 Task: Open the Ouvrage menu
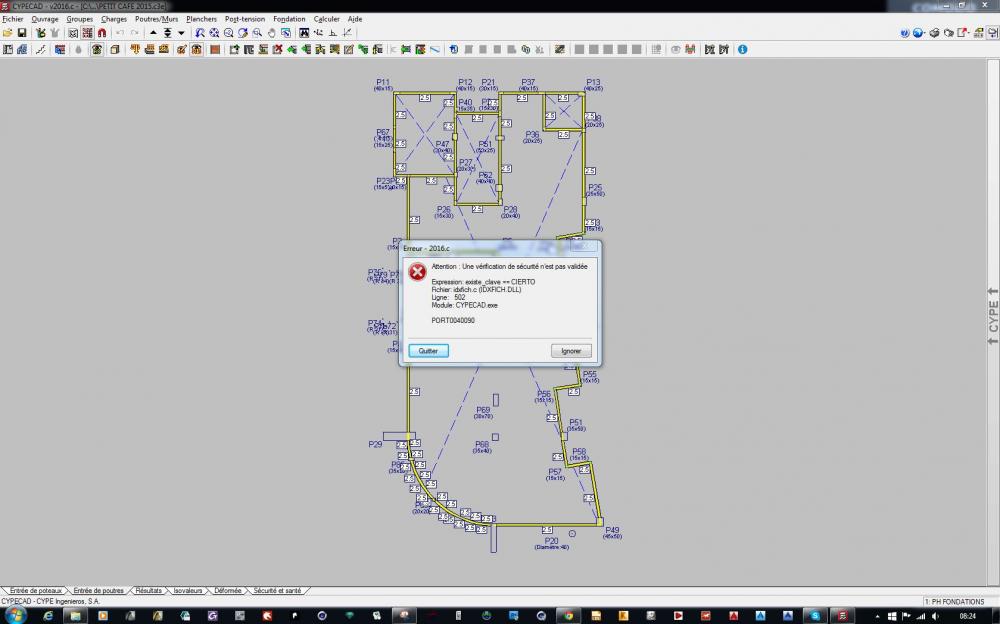point(45,19)
